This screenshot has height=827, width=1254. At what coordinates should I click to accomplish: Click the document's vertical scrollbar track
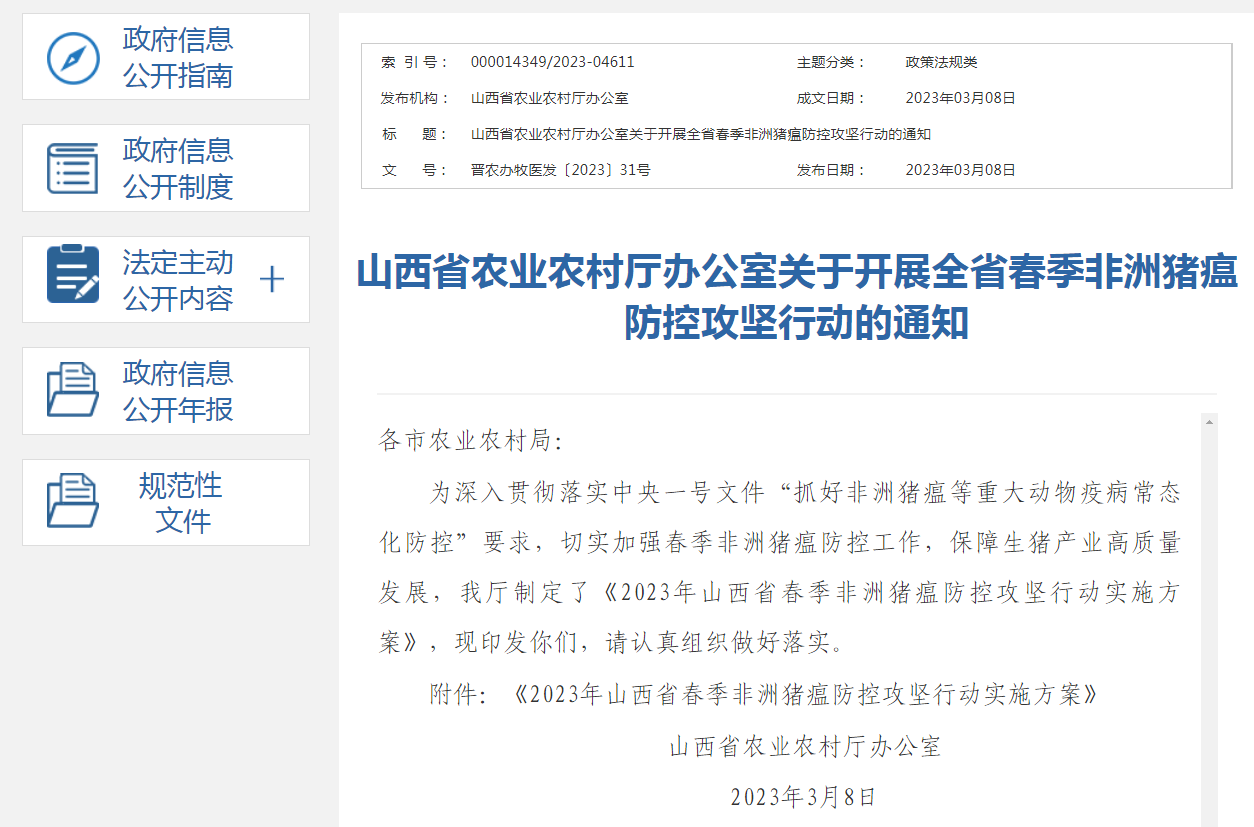1209,620
